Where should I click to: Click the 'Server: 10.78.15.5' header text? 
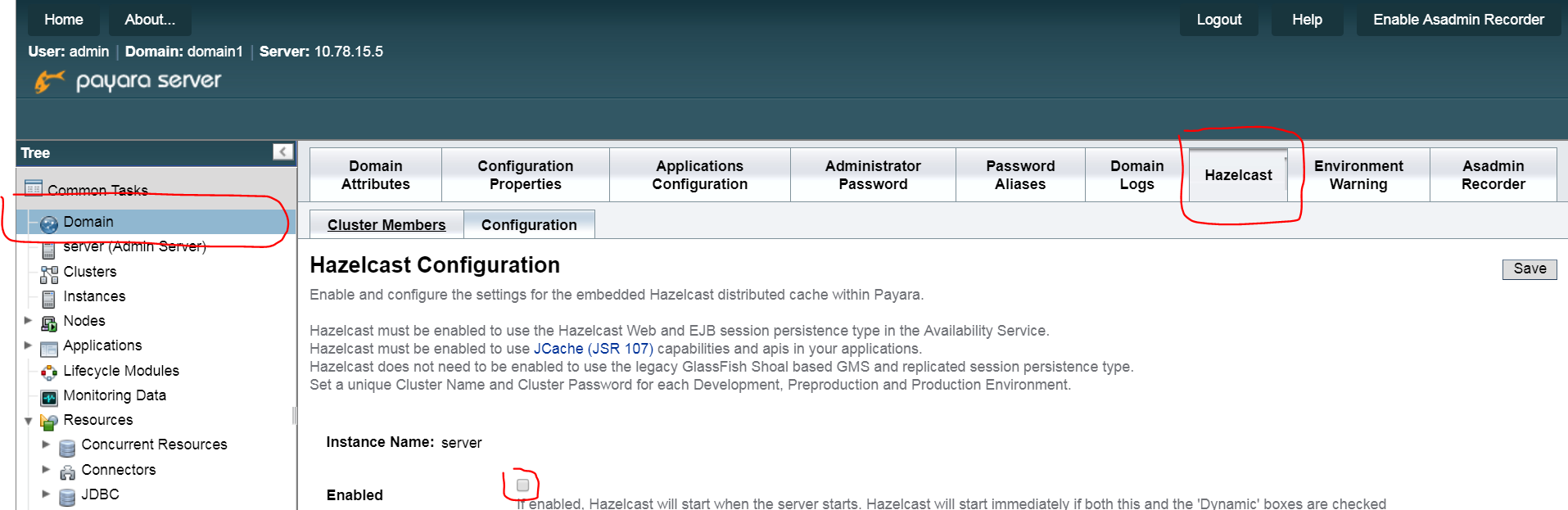[x=321, y=52]
